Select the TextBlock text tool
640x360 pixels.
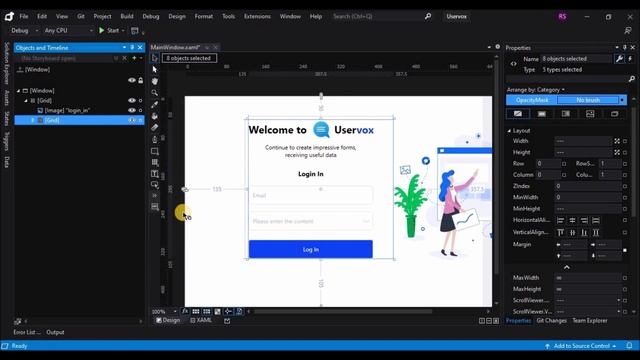tap(154, 174)
